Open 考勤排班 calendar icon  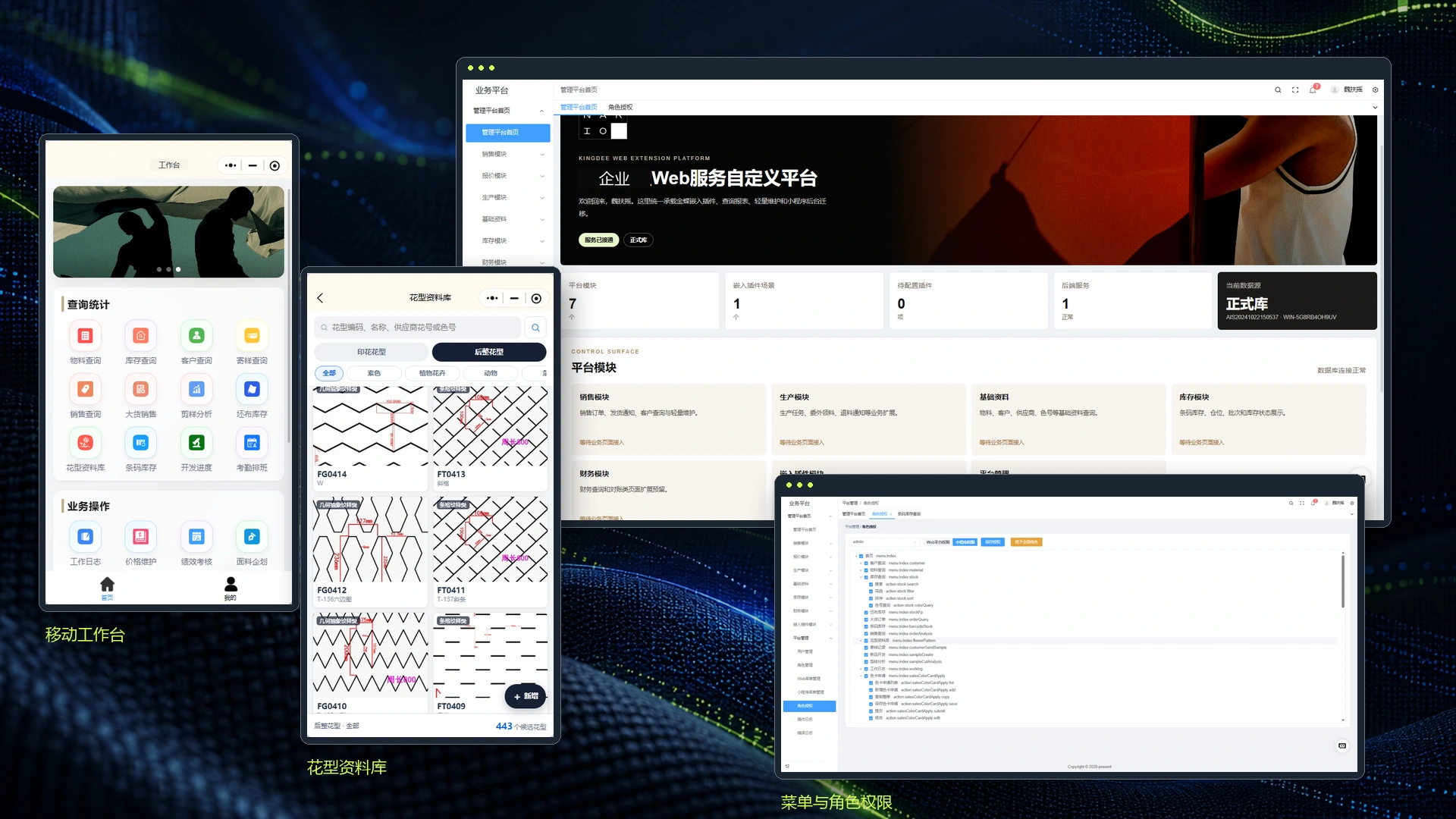[252, 442]
